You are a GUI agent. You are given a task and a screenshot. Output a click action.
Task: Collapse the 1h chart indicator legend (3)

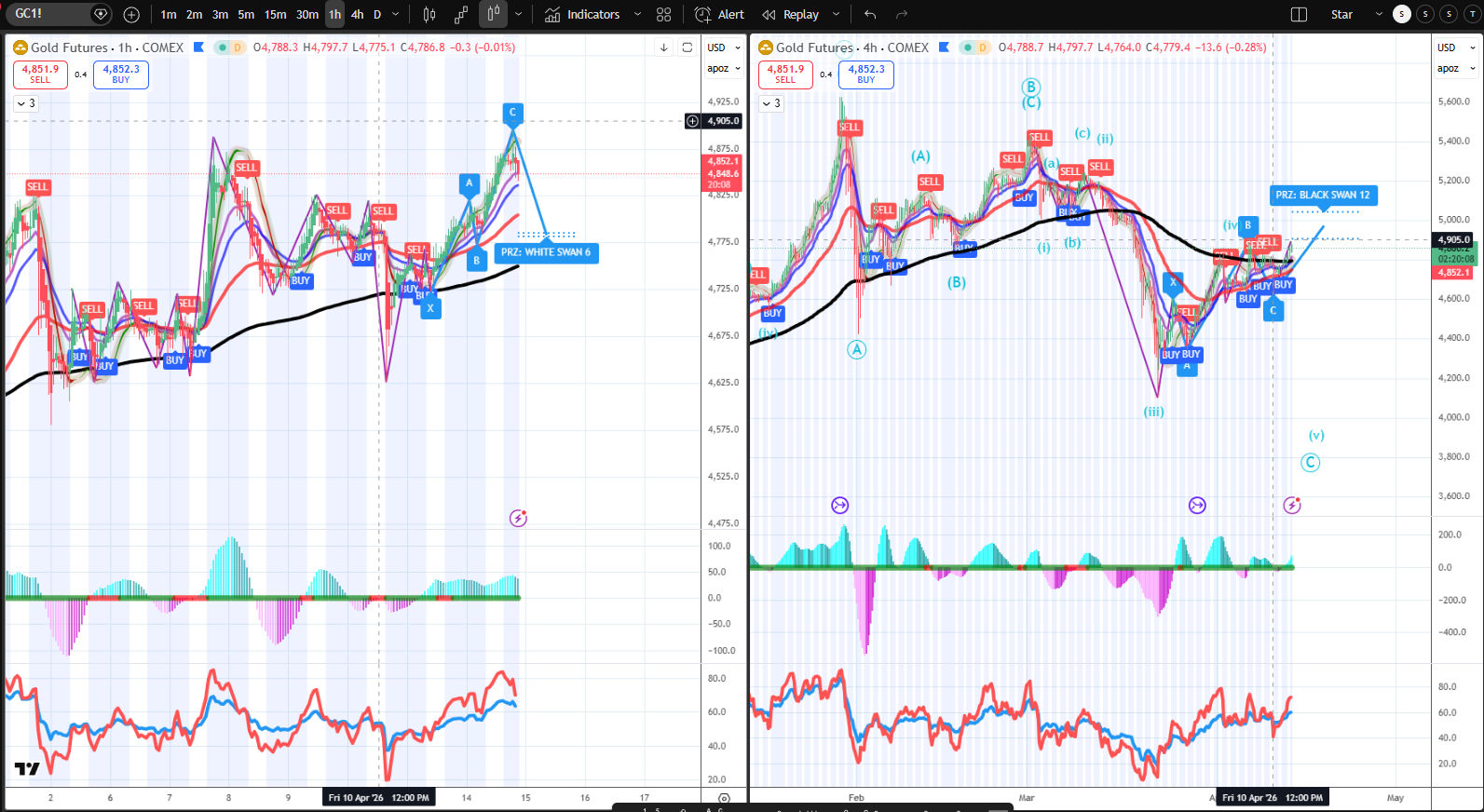click(25, 103)
